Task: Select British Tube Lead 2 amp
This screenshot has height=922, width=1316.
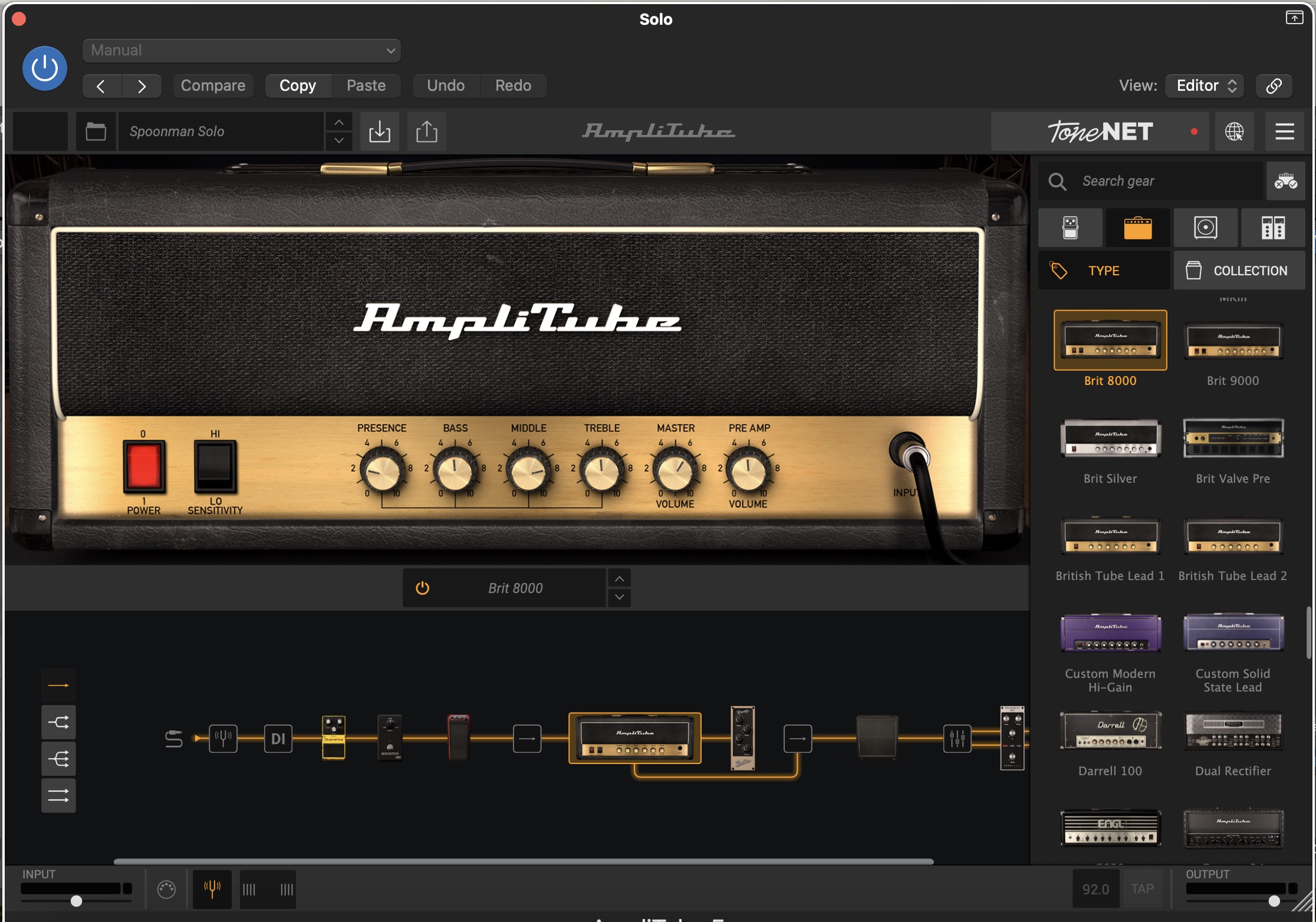Action: pos(1233,536)
